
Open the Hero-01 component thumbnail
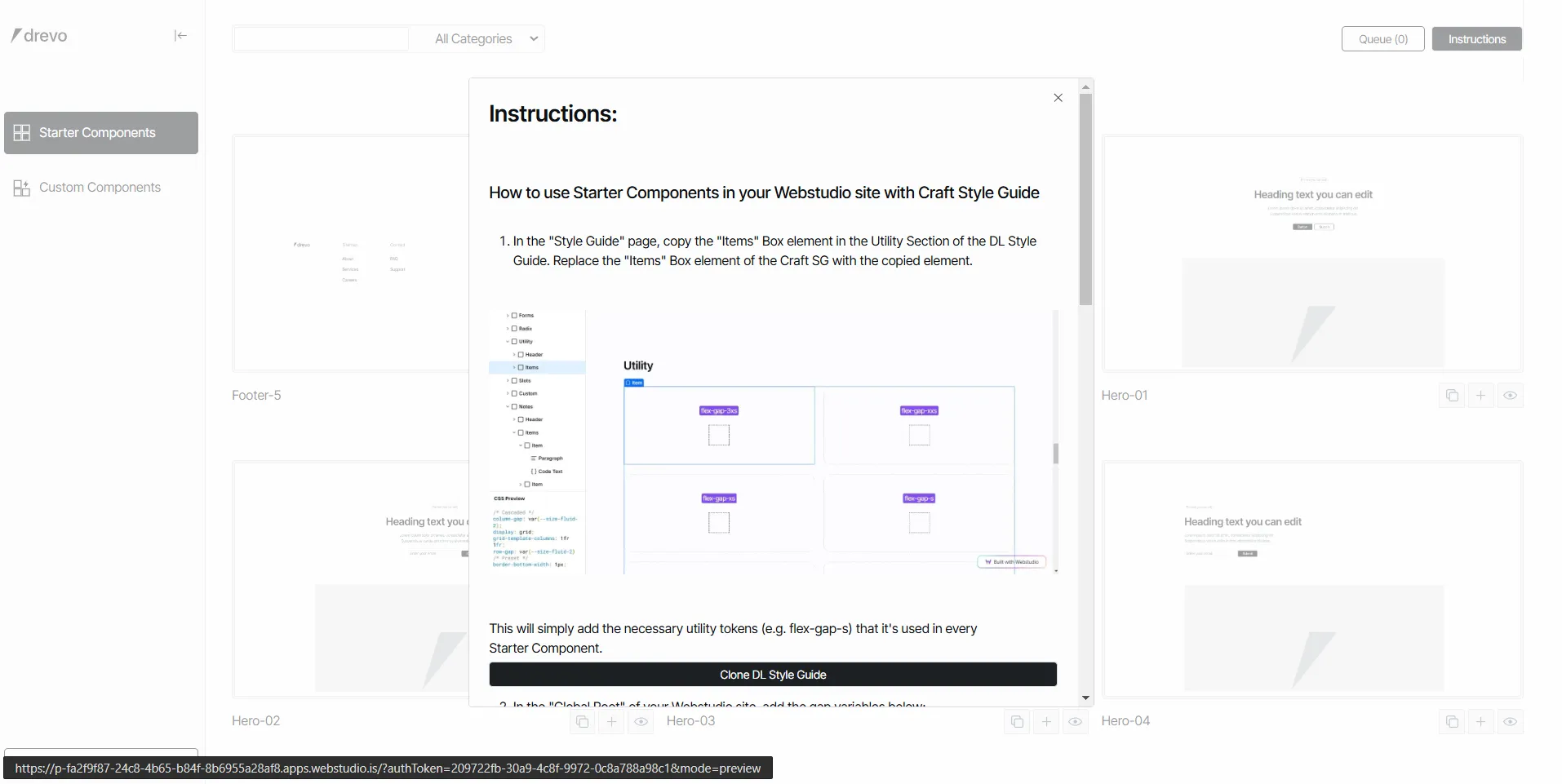pyautogui.click(x=1312, y=254)
